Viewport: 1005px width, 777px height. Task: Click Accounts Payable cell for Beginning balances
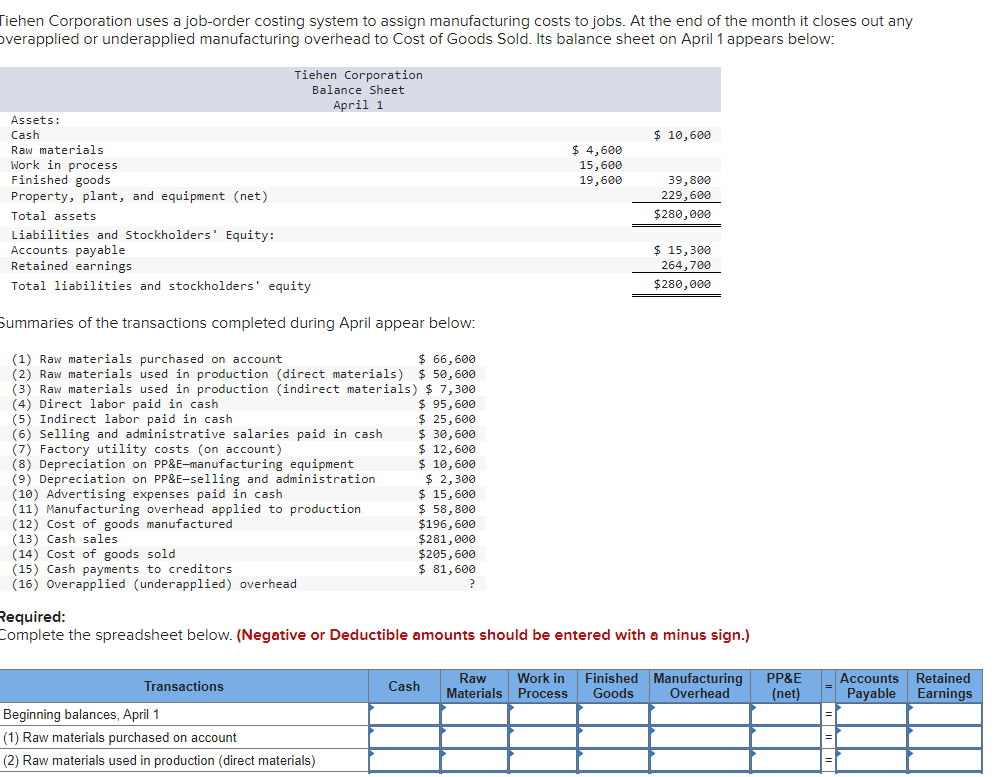(x=871, y=714)
